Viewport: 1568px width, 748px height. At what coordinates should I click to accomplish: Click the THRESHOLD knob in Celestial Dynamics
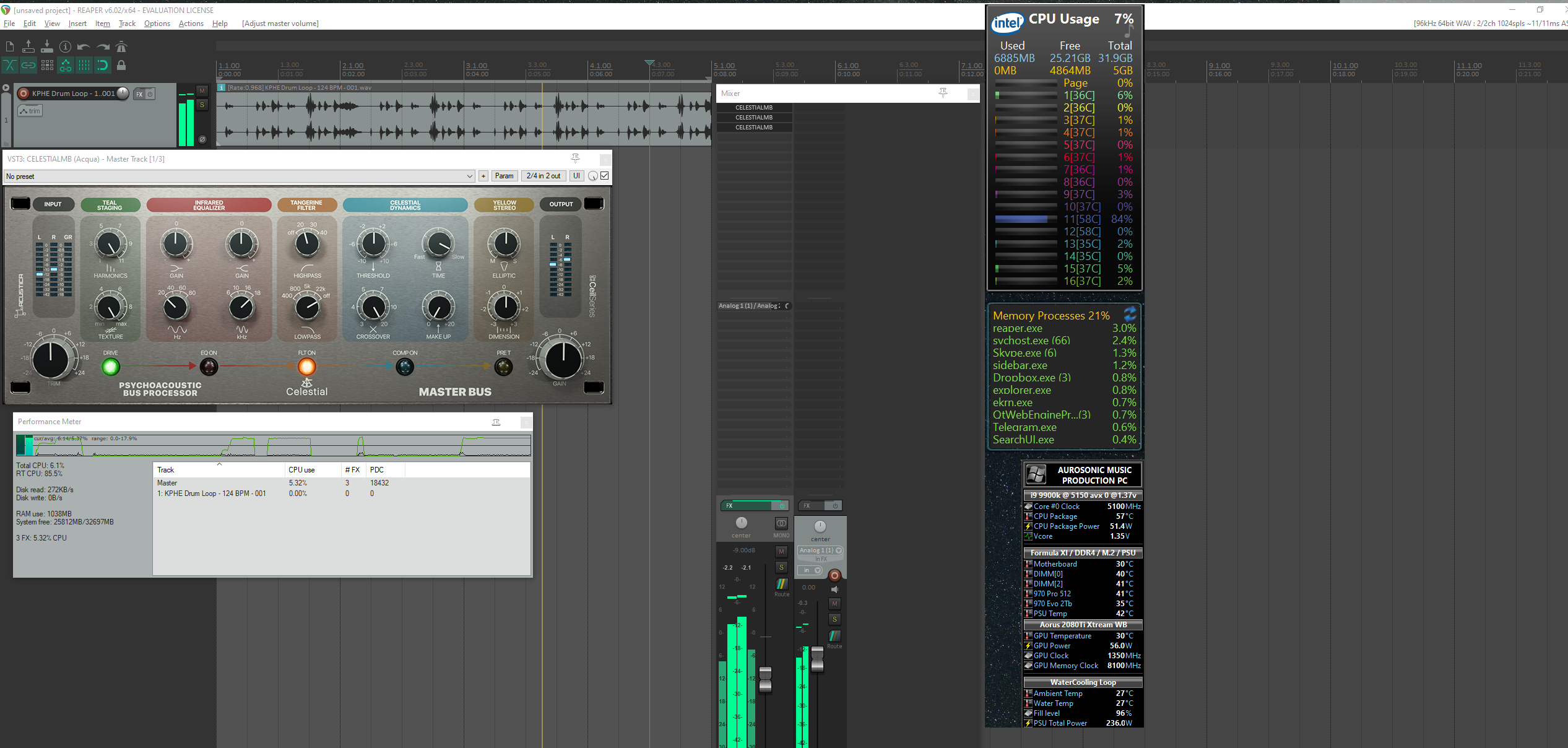373,244
